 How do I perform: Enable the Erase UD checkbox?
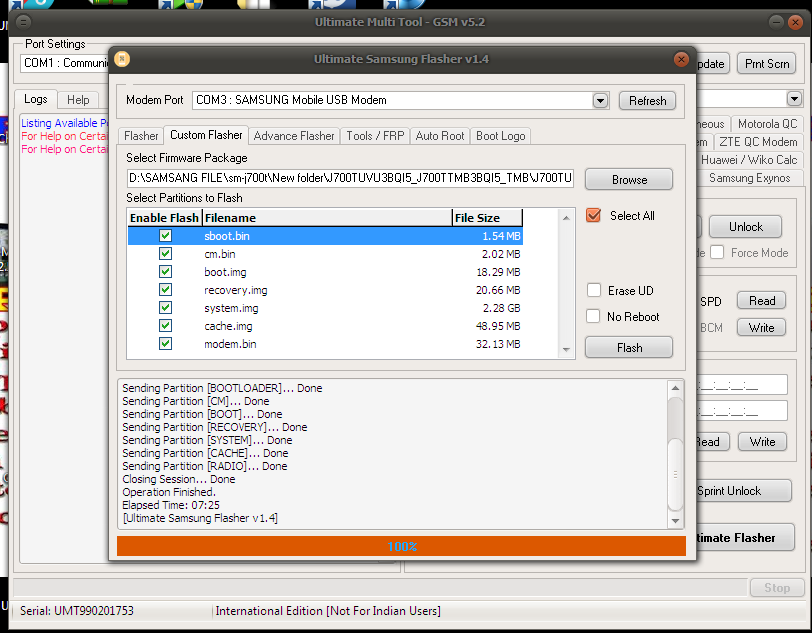click(x=593, y=290)
